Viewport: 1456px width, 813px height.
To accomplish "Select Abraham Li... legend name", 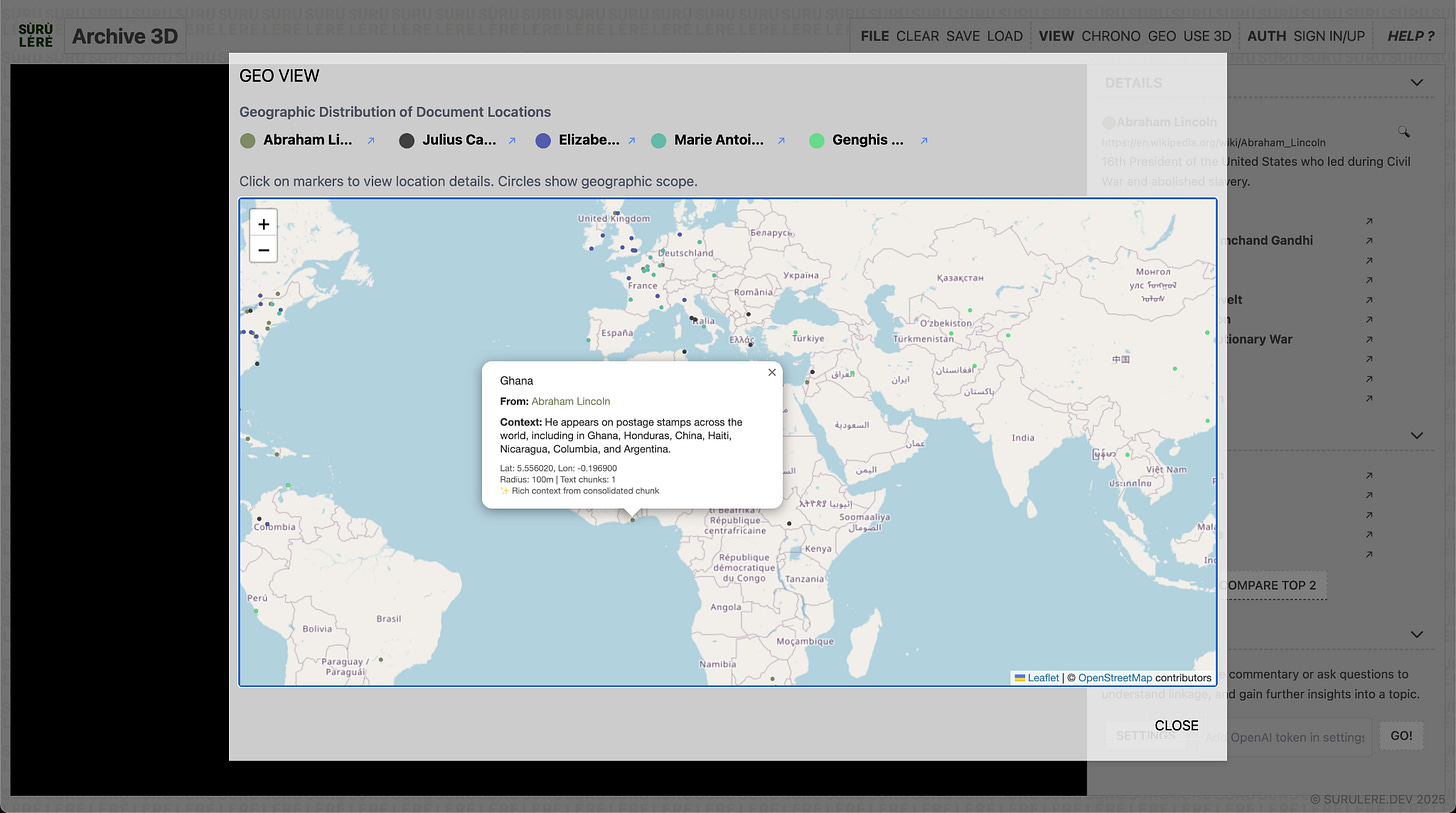I will tap(308, 140).
